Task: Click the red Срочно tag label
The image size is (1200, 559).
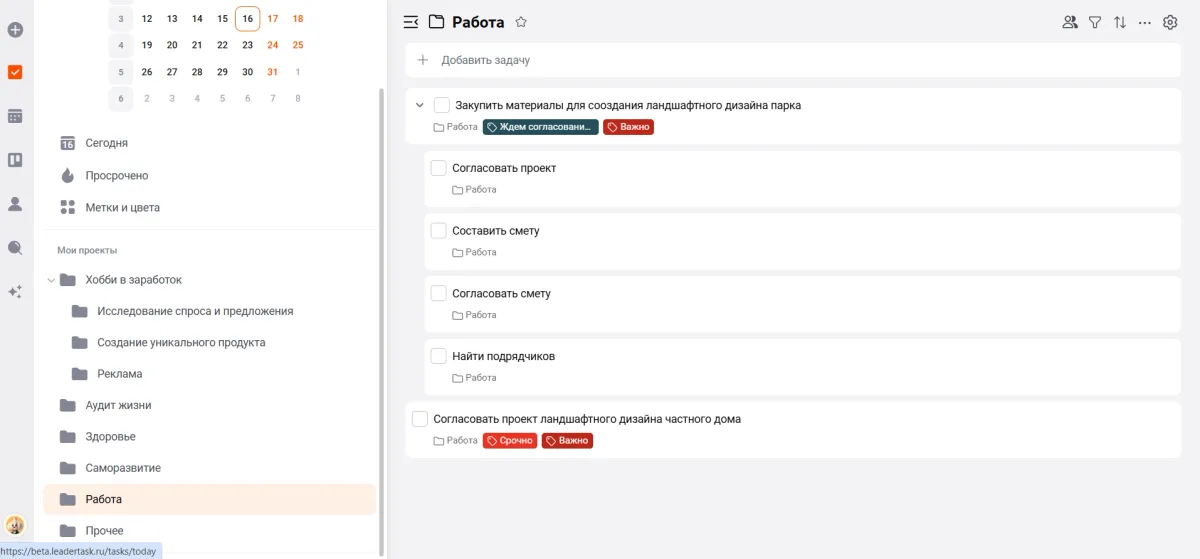Action: (x=510, y=441)
